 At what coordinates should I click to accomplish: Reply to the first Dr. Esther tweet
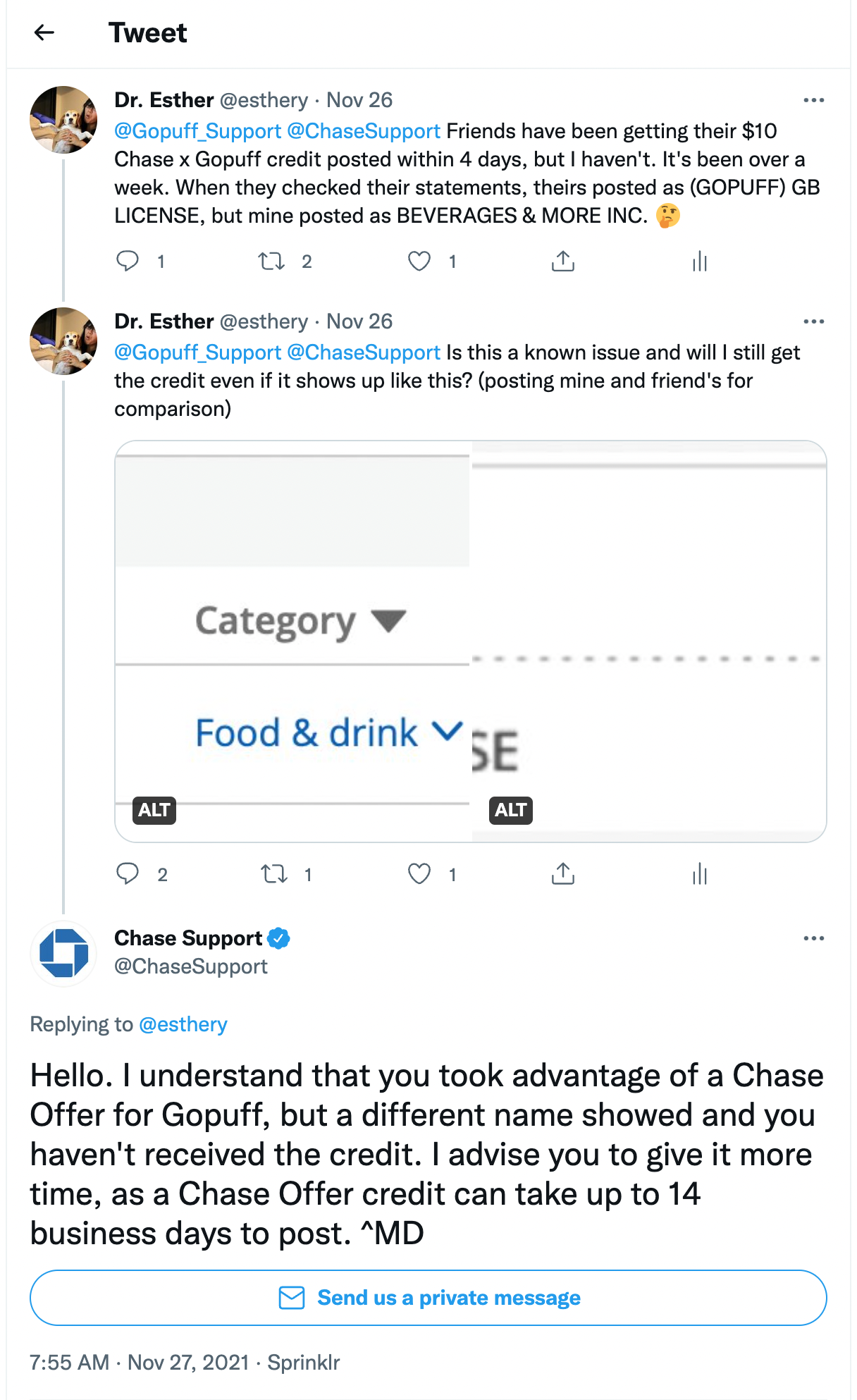pos(128,262)
